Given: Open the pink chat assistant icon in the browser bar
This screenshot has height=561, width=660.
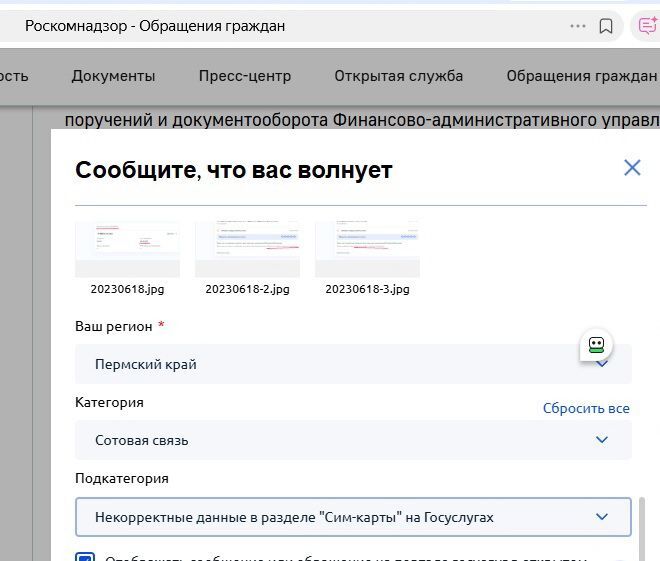Looking at the screenshot, I should click(x=647, y=26).
